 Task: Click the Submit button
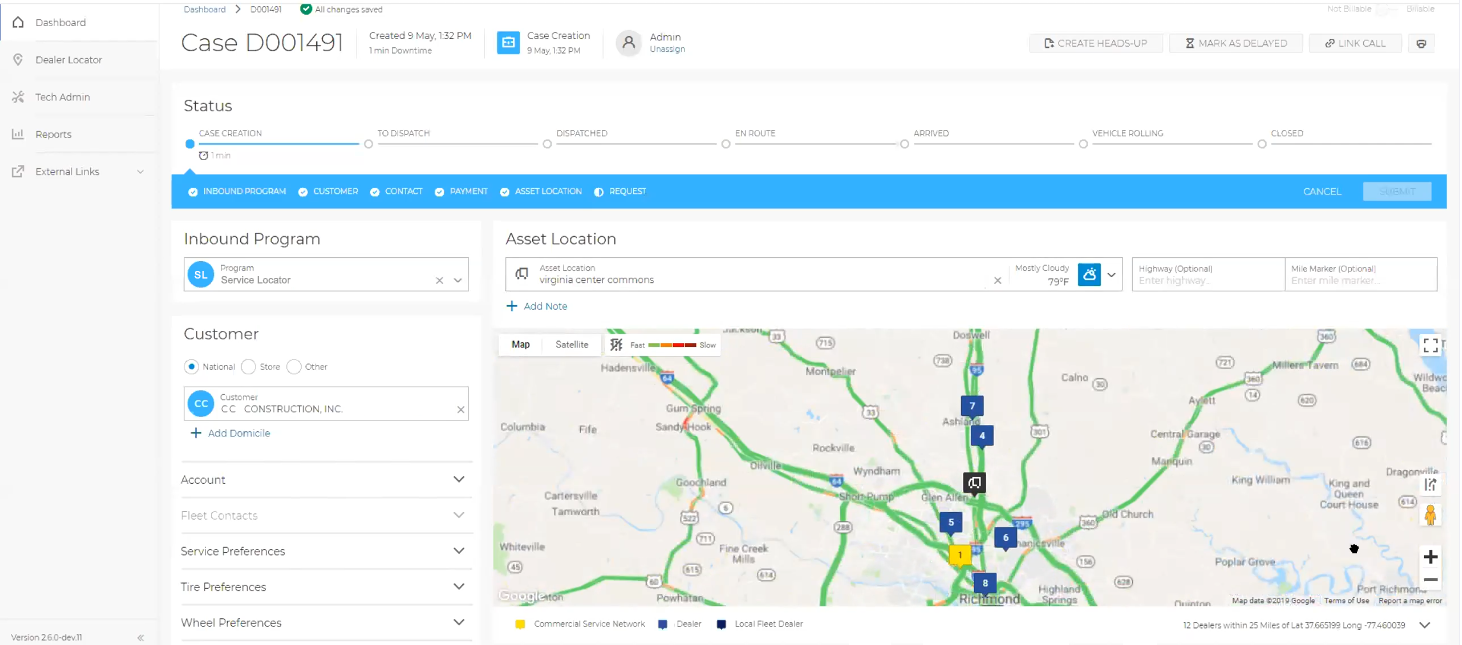click(x=1397, y=192)
